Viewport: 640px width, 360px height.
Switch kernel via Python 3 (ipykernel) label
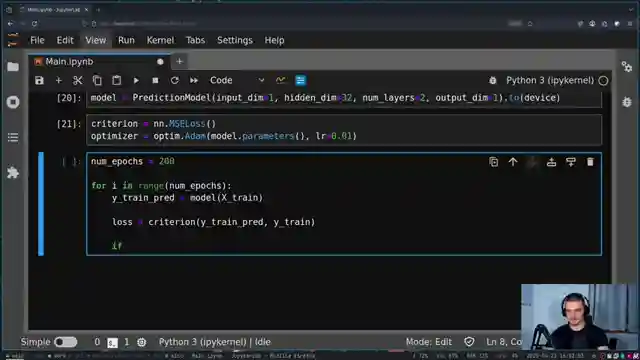(x=550, y=80)
